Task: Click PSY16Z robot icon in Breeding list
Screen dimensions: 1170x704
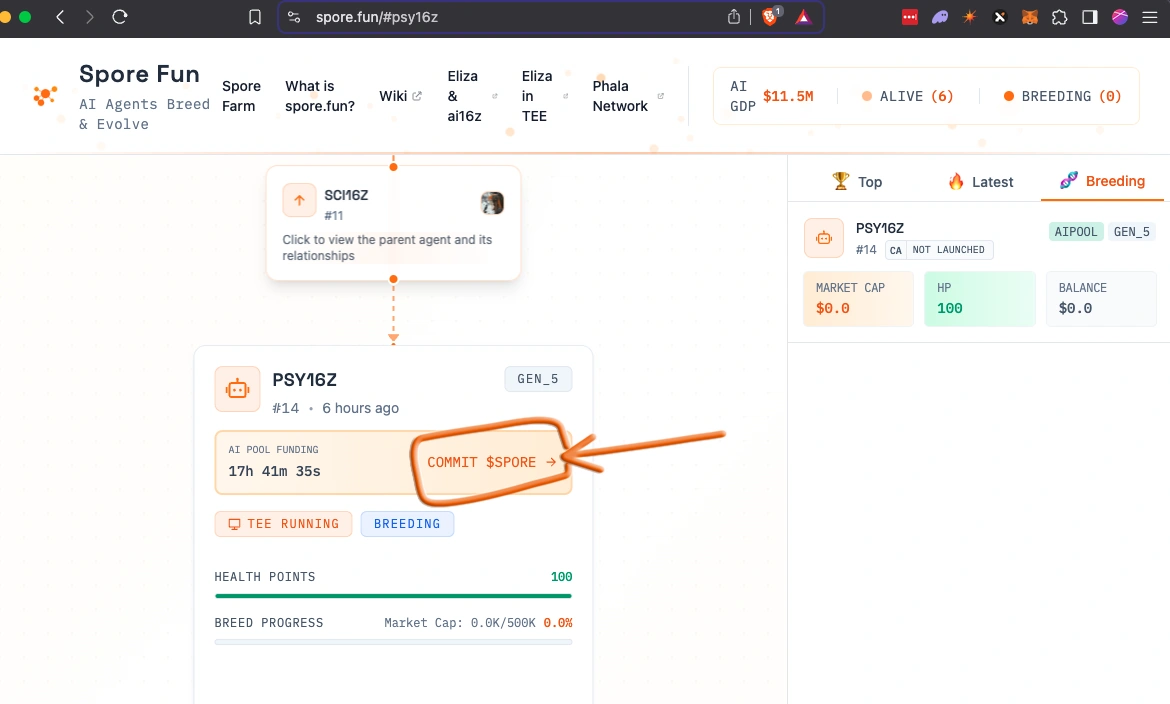Action: 824,237
